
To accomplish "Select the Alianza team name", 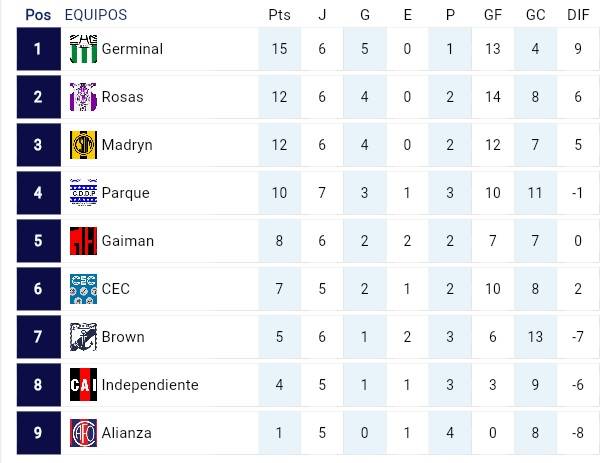I will (127, 433).
